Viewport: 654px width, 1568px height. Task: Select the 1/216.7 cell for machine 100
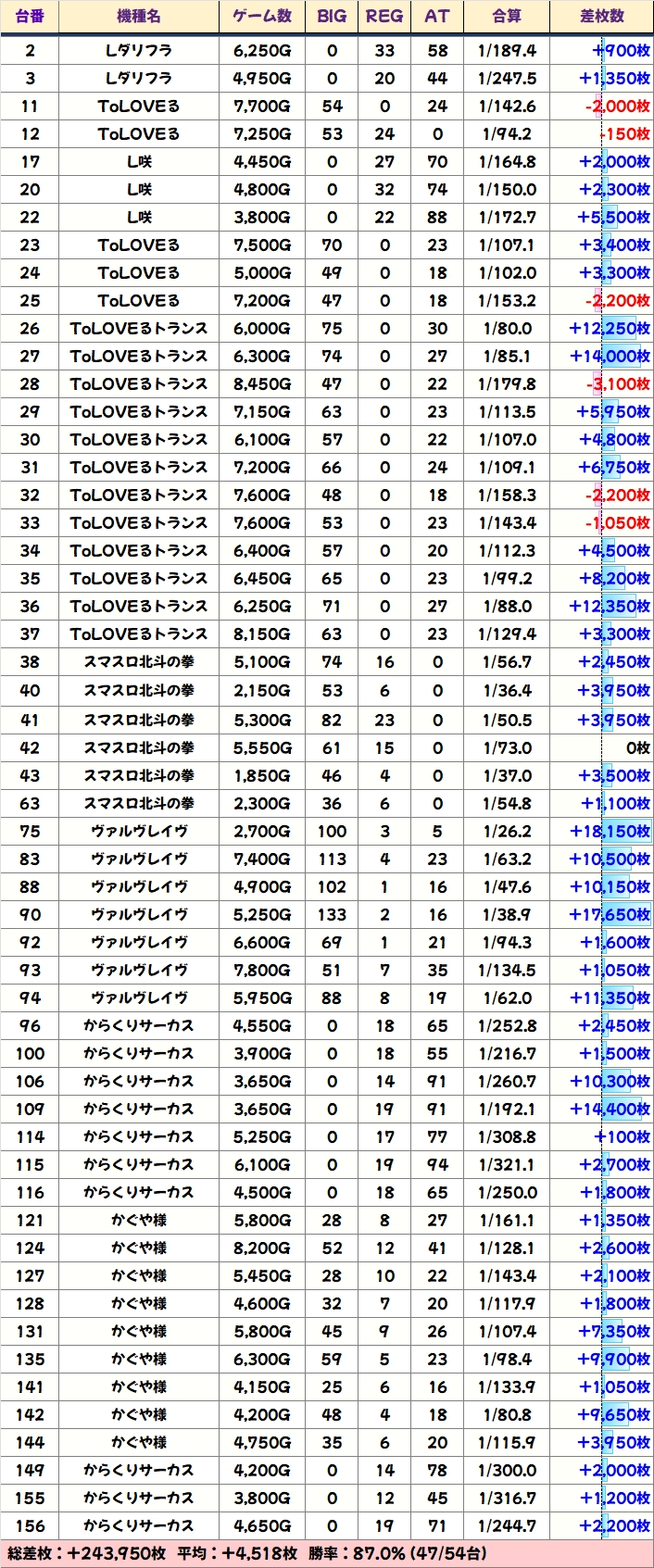[507, 1053]
